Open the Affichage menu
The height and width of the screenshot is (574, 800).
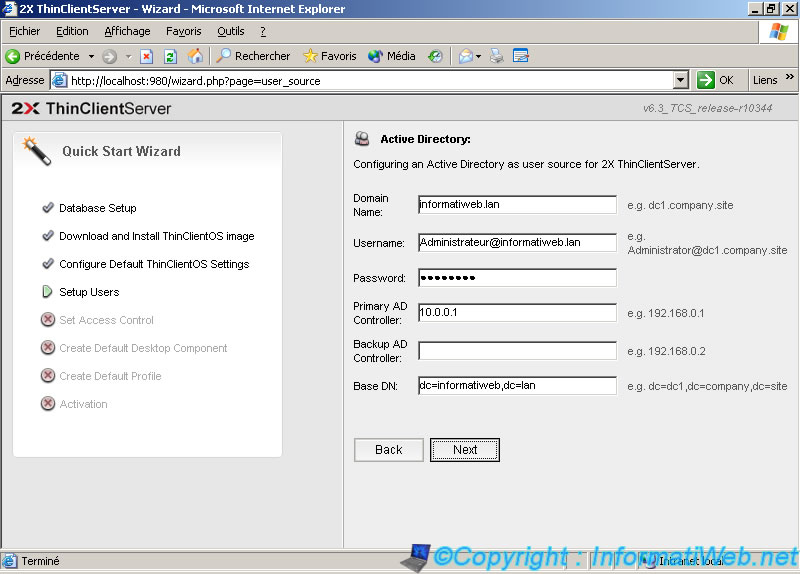[127, 32]
